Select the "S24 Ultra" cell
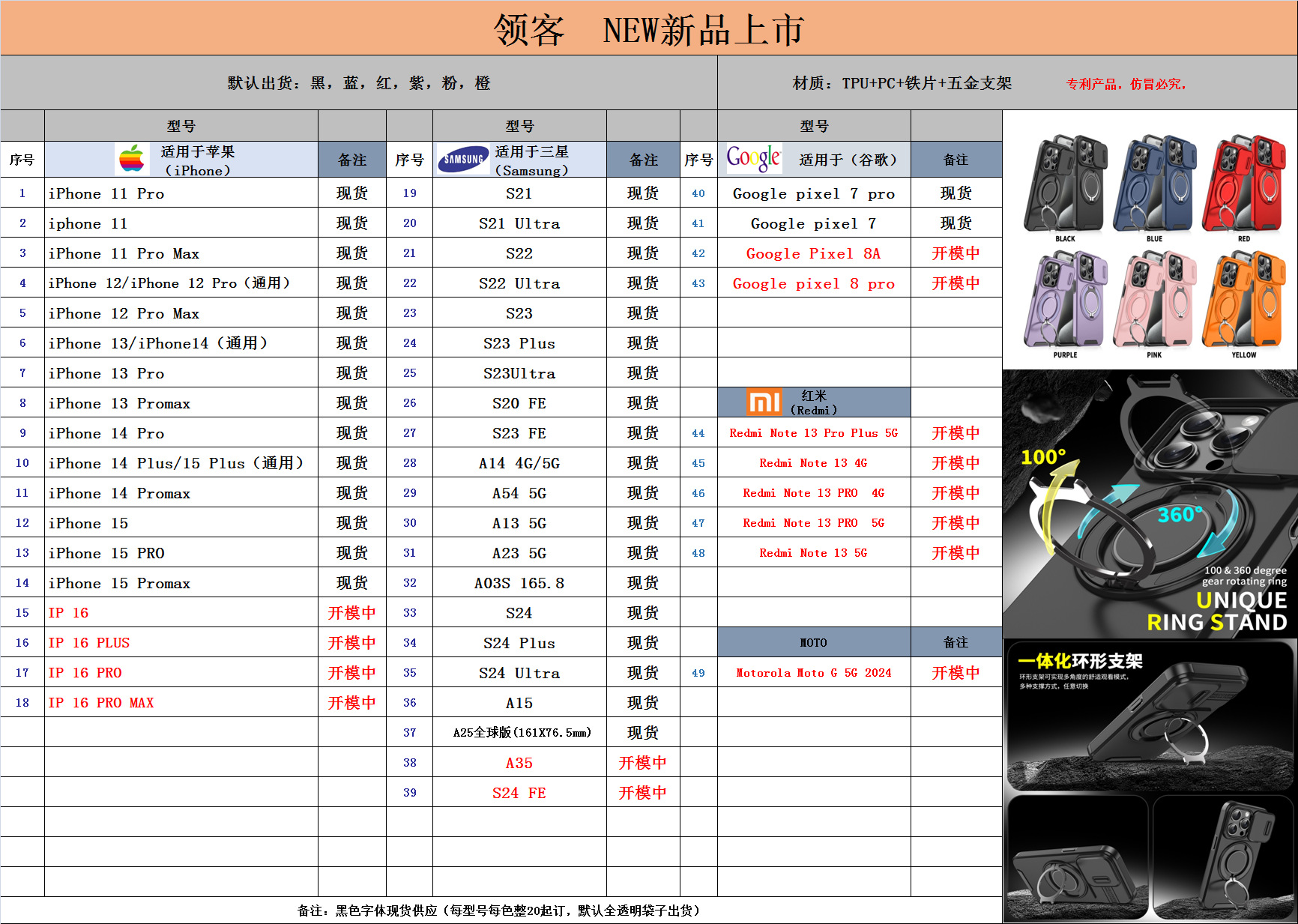Image resolution: width=1298 pixels, height=924 pixels. pos(519,672)
